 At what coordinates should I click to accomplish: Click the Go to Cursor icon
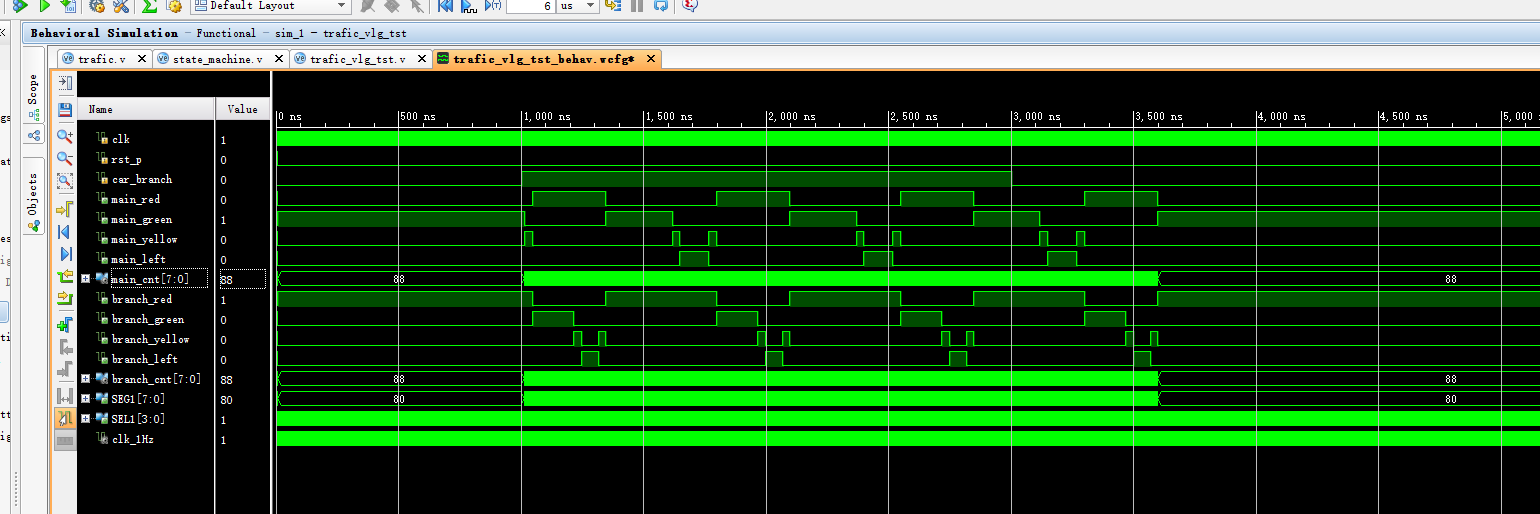tap(65, 209)
